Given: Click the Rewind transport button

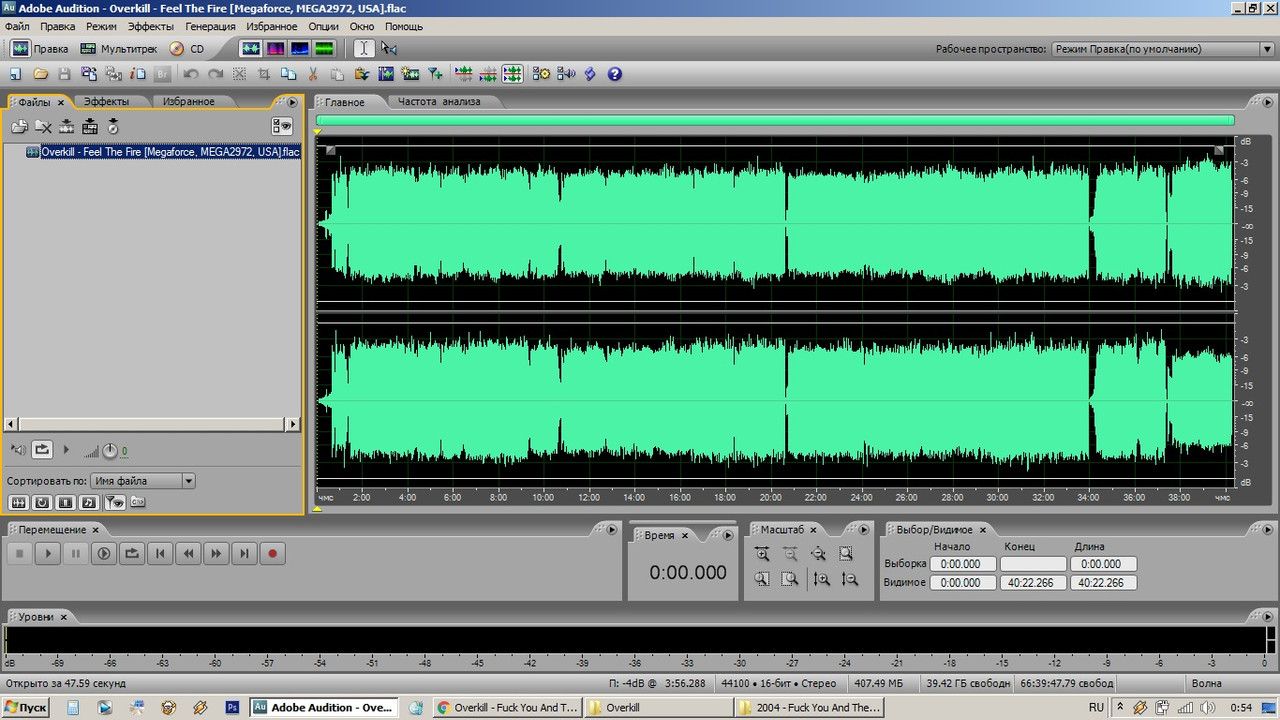Looking at the screenshot, I should [188, 553].
